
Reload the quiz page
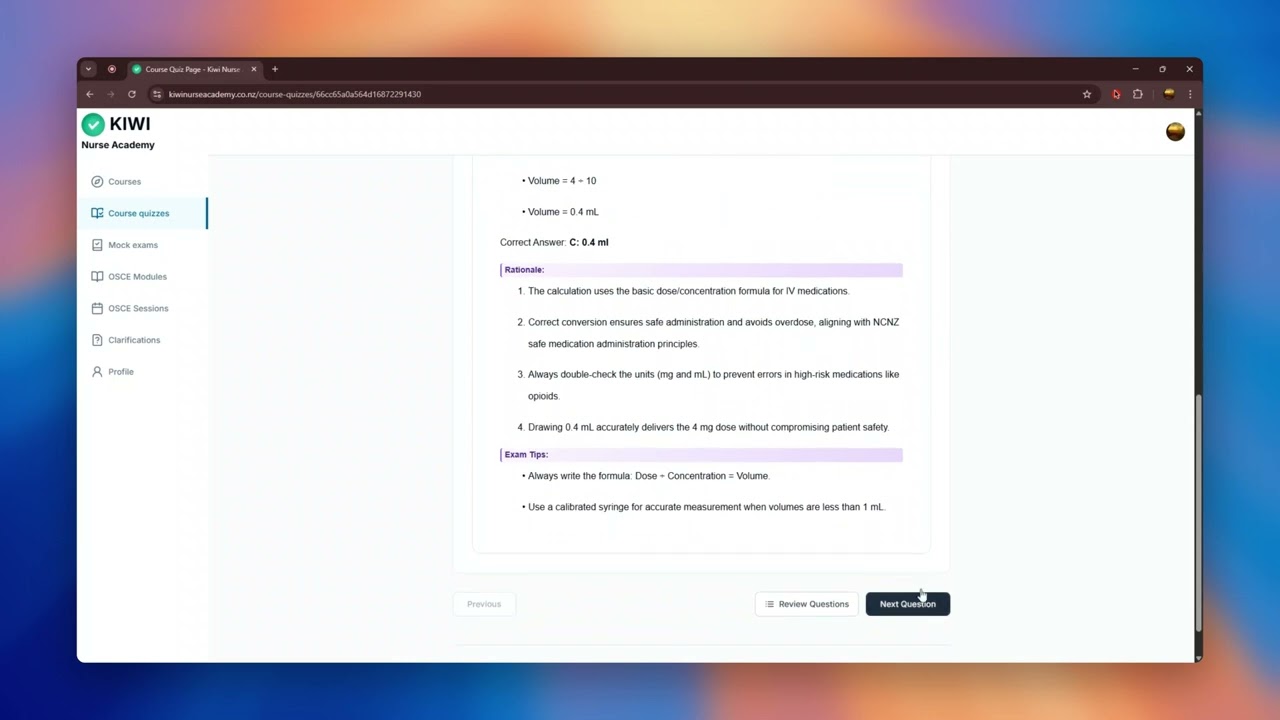131,94
